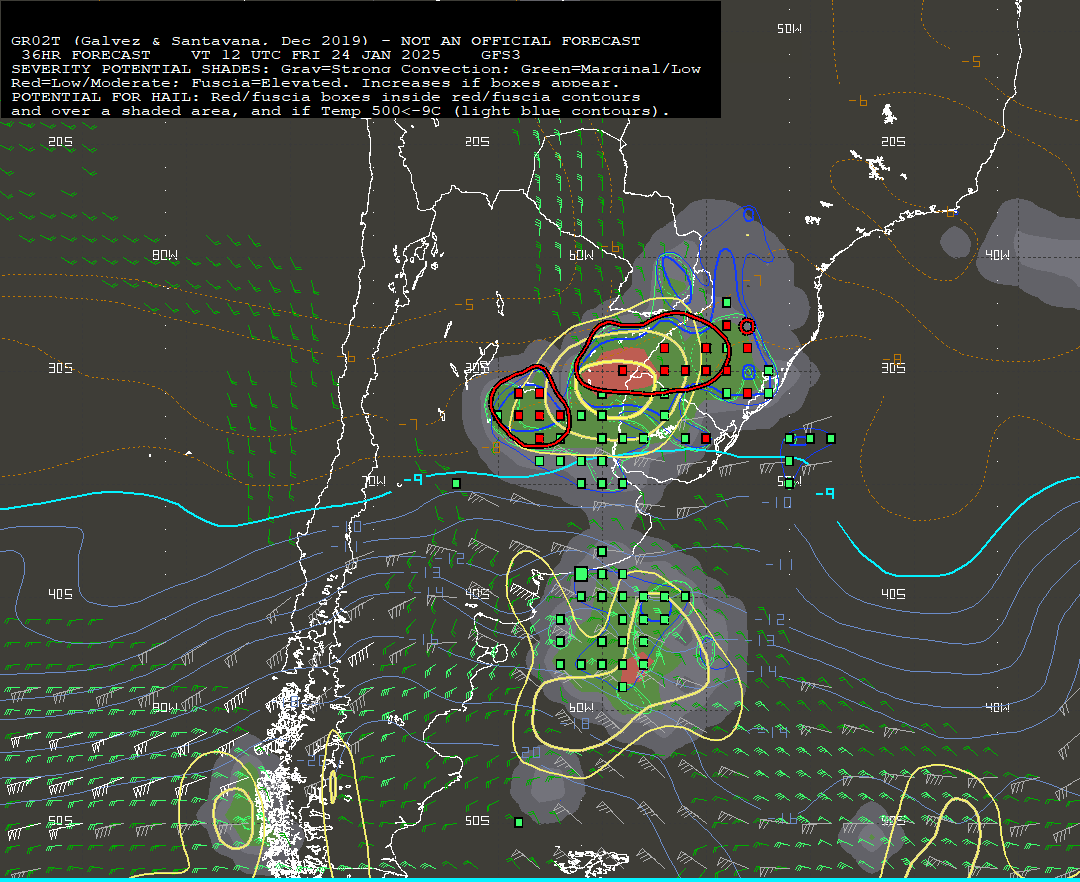Click the 70W longitude label near Chile
Viewport: 1080px width, 882px height.
coord(375,481)
